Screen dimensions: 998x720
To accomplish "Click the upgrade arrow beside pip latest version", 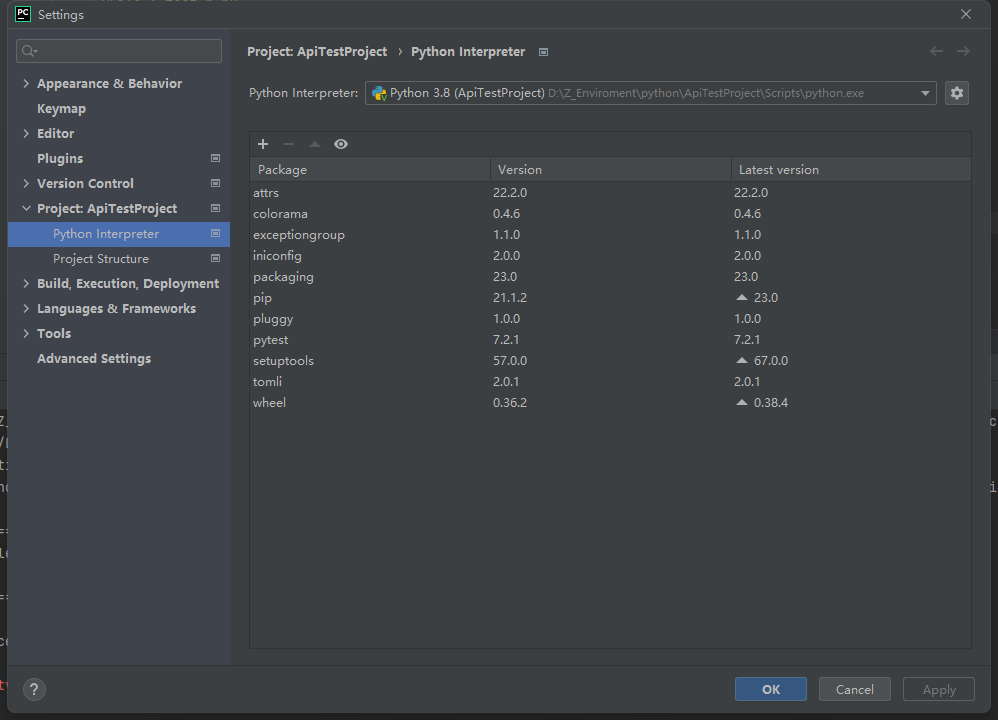I will (741, 297).
